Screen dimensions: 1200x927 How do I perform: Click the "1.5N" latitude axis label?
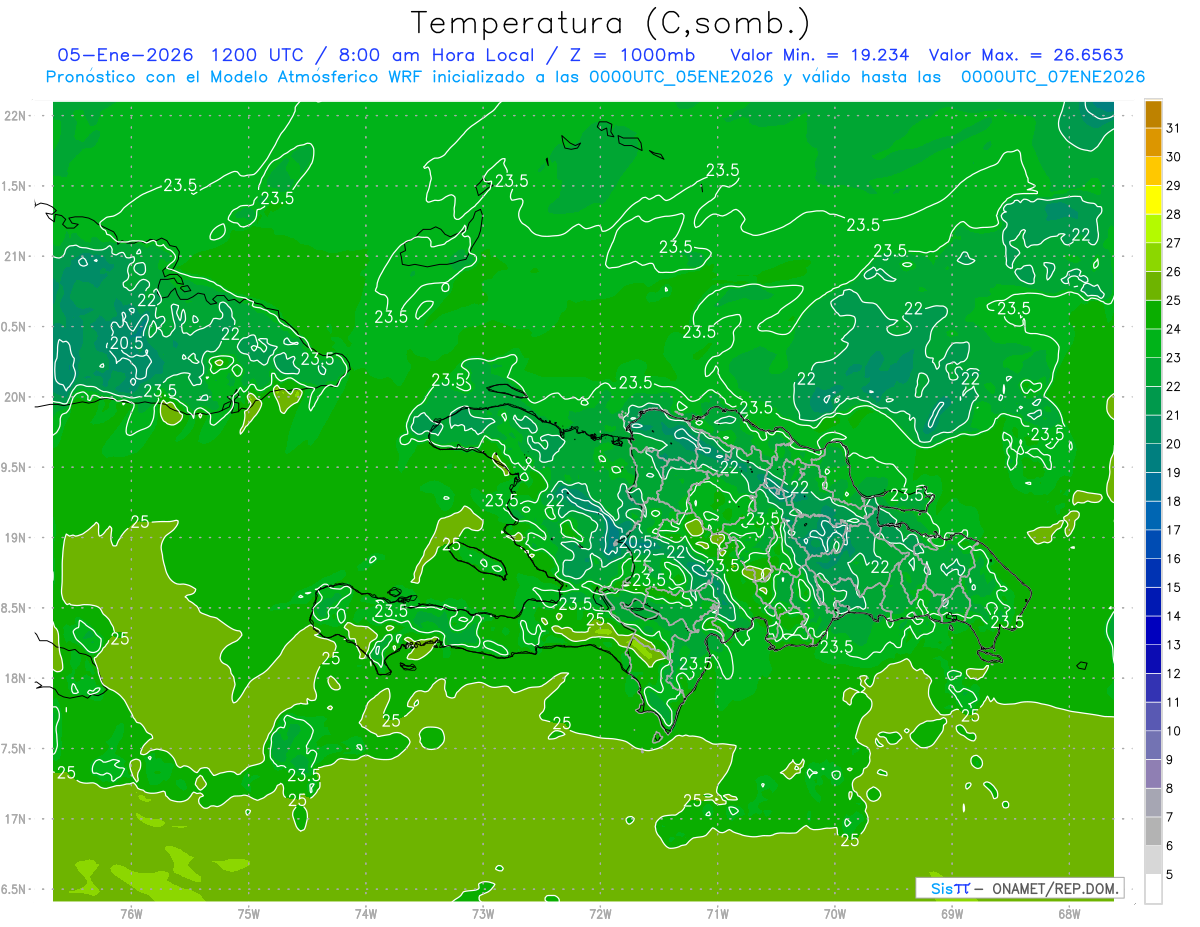tap(15, 186)
